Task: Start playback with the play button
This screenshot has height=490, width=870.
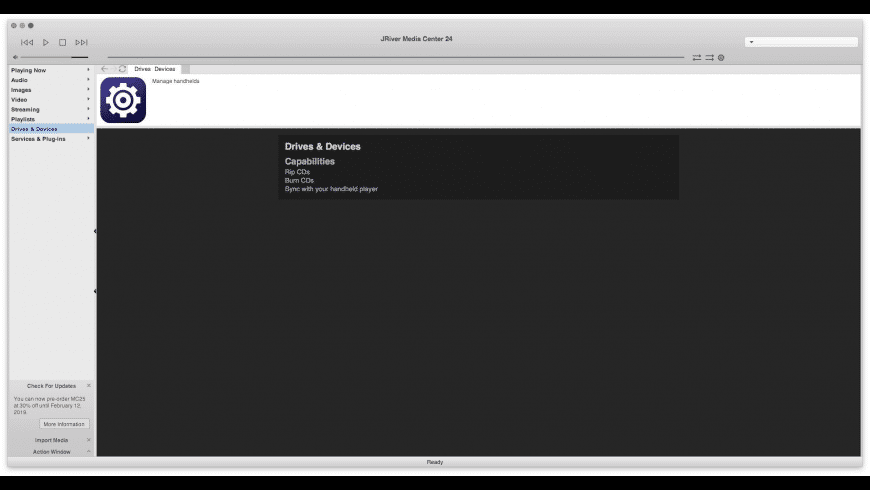Action: pyautogui.click(x=45, y=42)
